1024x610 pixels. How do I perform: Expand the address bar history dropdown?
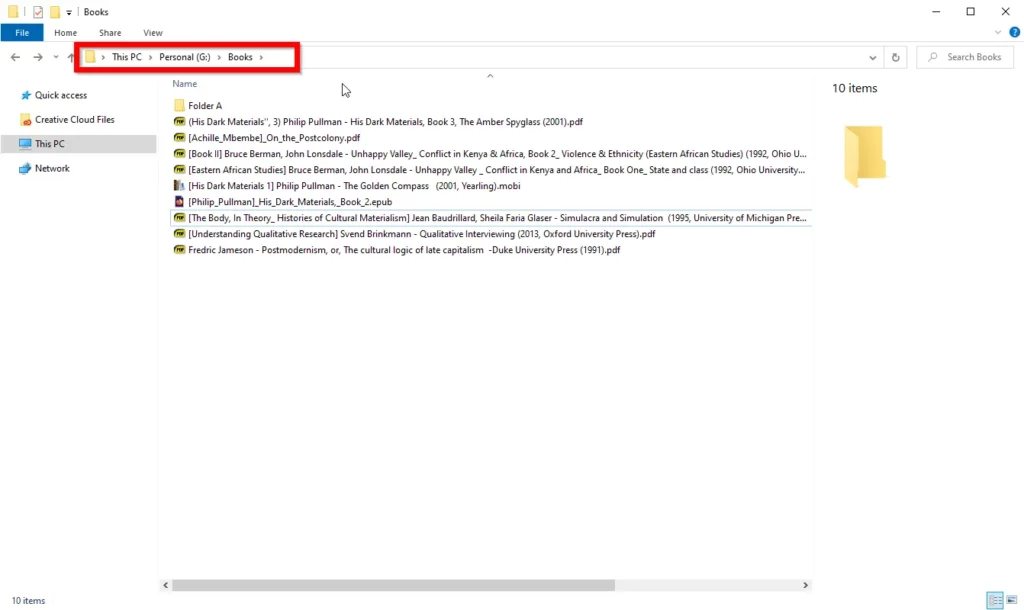(872, 57)
